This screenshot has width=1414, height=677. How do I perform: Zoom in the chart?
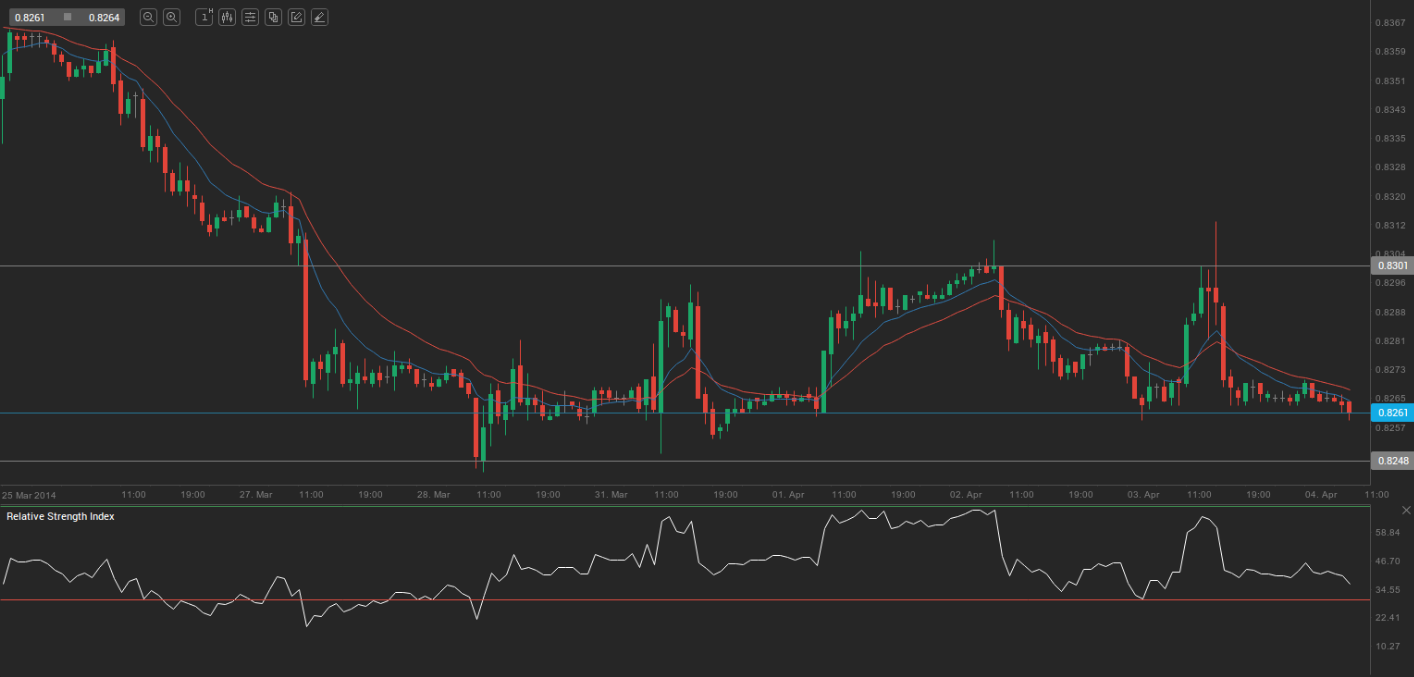pos(171,17)
